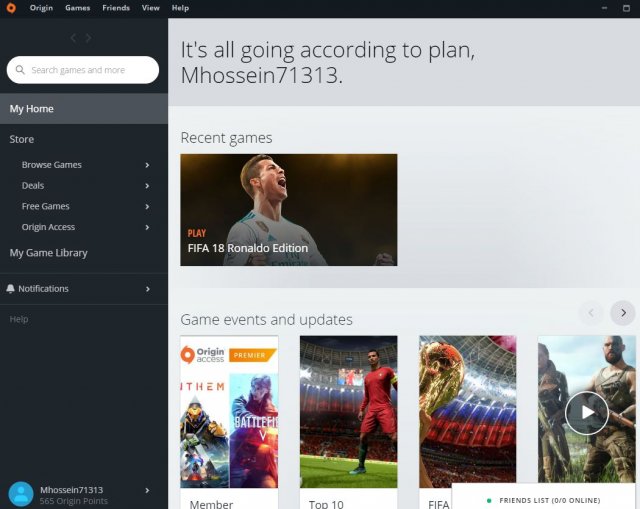Show next game events with right arrow
Screen dimensions: 640x509
tap(623, 313)
